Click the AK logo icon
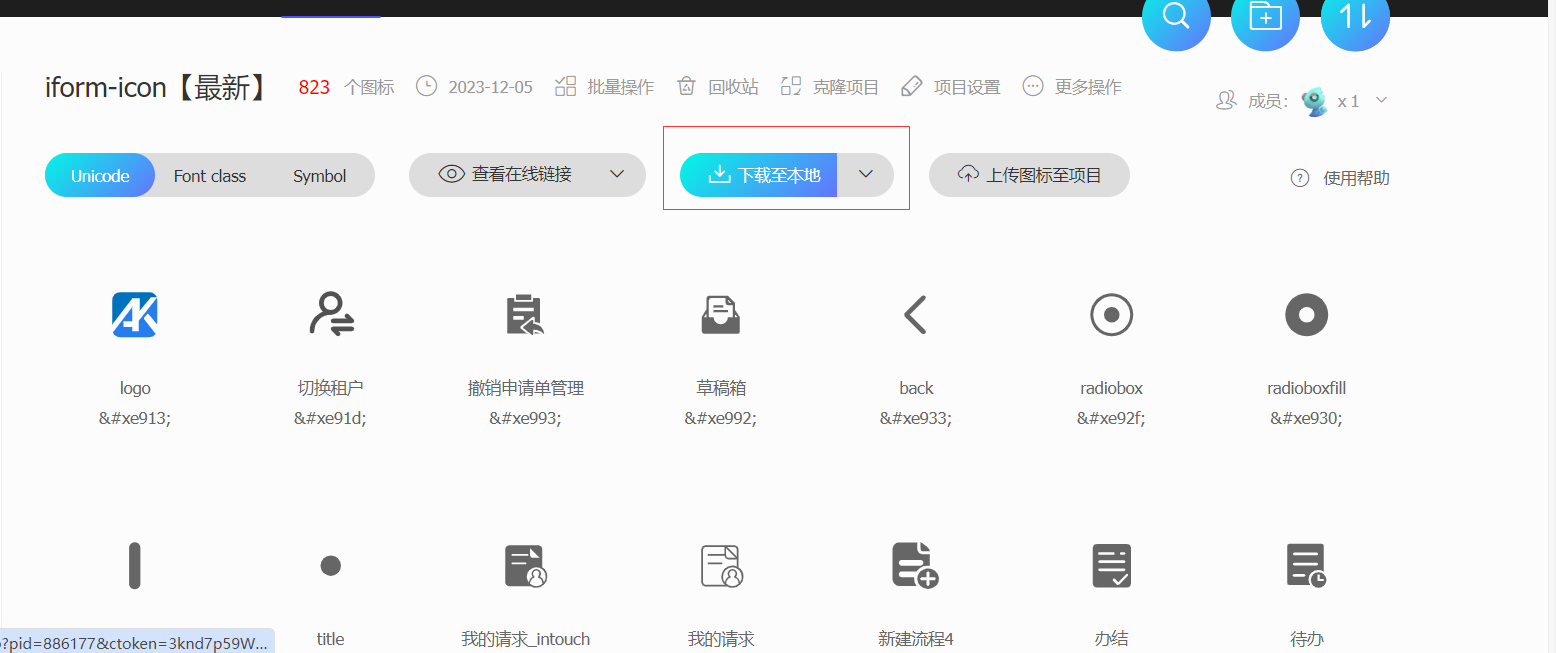The width and height of the screenshot is (1556, 653). [134, 315]
